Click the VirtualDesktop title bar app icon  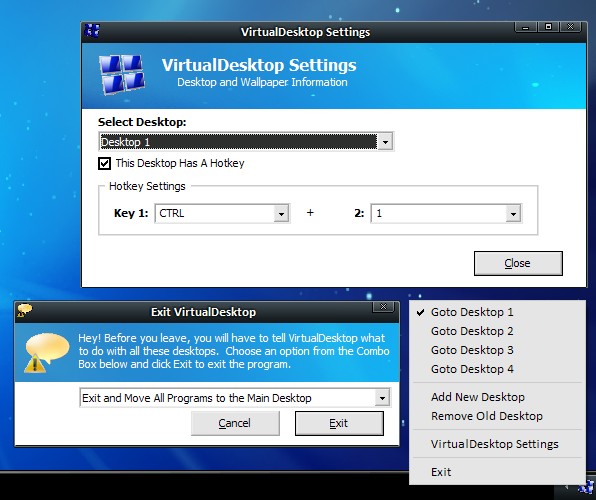click(92, 31)
